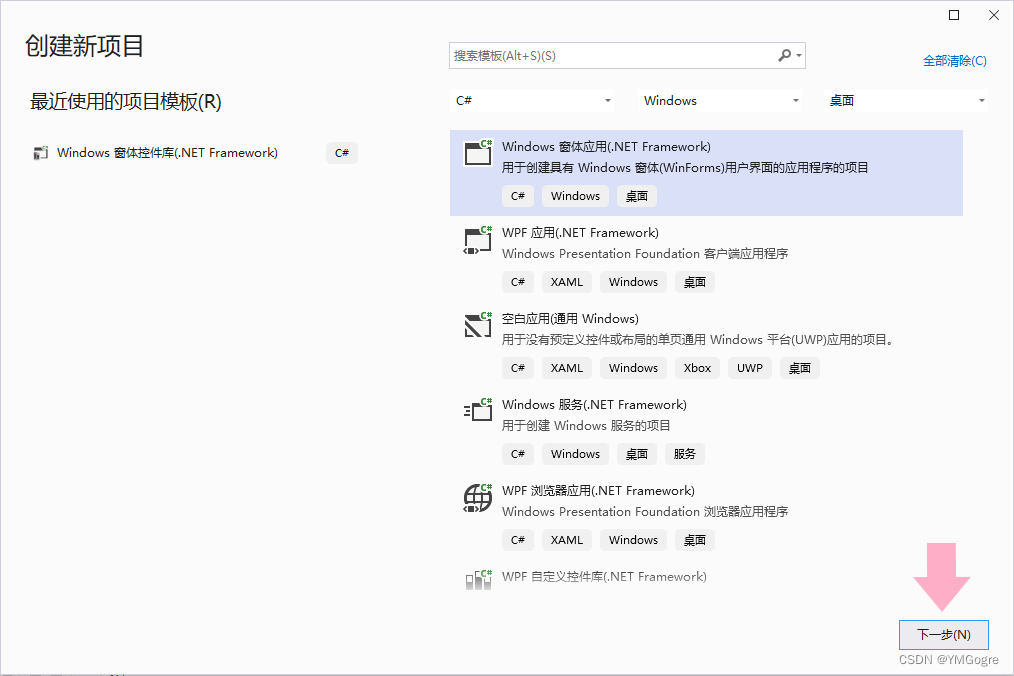
Task: Click the WPF 浏览器应用 globe icon
Action: 478,497
